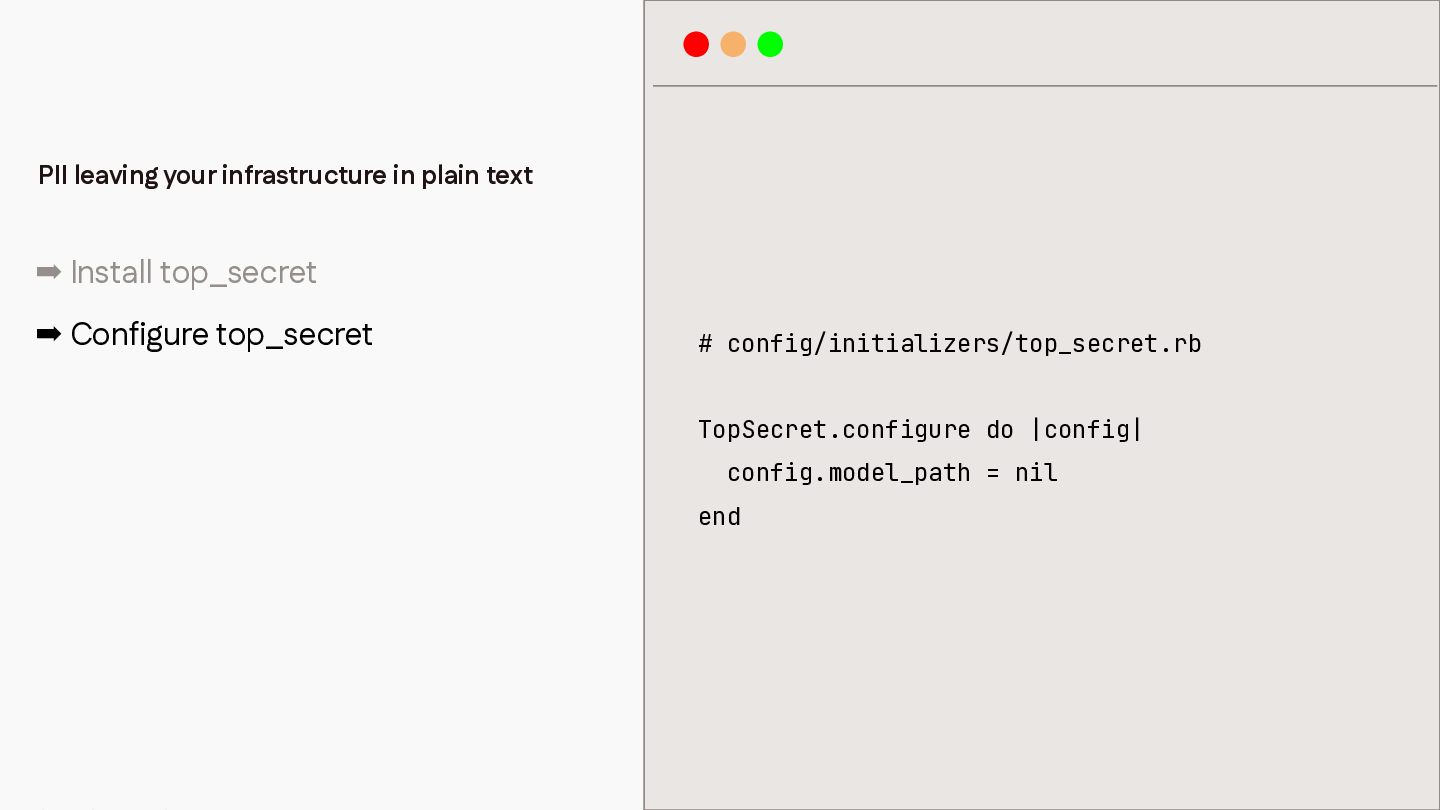Click the config/initializers file path comment

coord(950,344)
